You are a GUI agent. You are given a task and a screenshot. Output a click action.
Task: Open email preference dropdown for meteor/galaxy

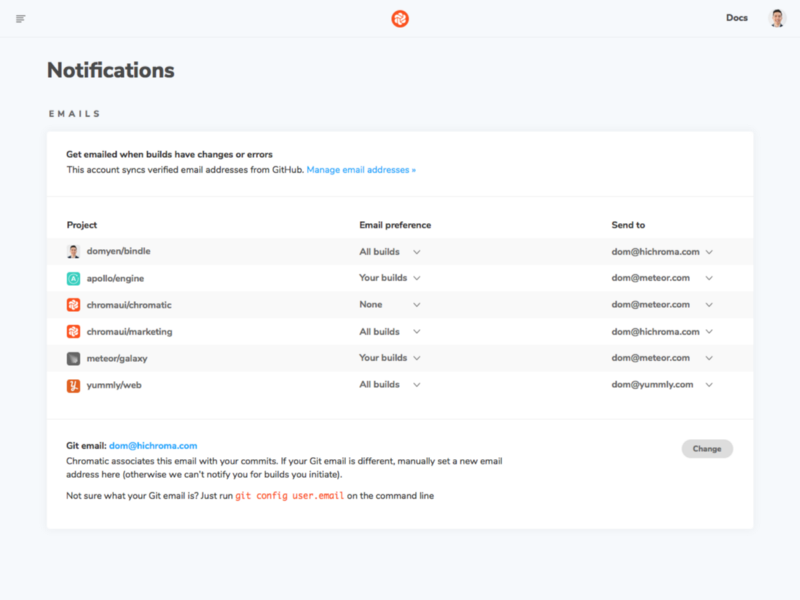390,358
